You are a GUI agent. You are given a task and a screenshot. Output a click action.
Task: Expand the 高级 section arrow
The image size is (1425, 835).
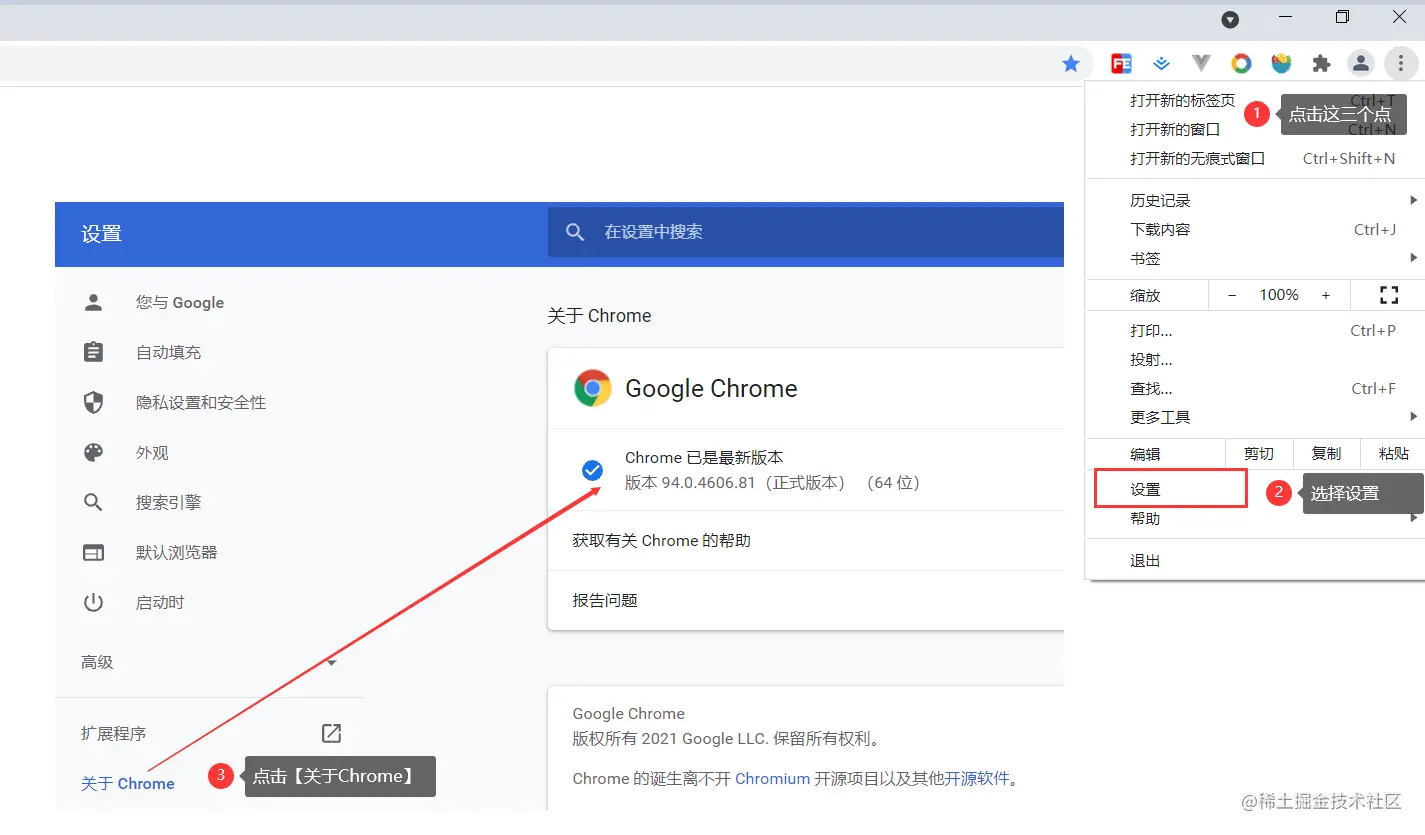click(332, 662)
